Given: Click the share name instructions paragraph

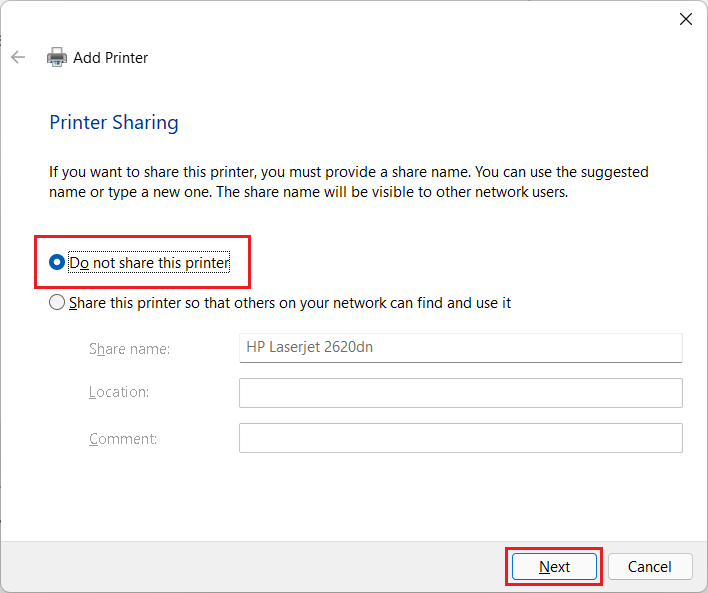Looking at the screenshot, I should [x=349, y=182].
